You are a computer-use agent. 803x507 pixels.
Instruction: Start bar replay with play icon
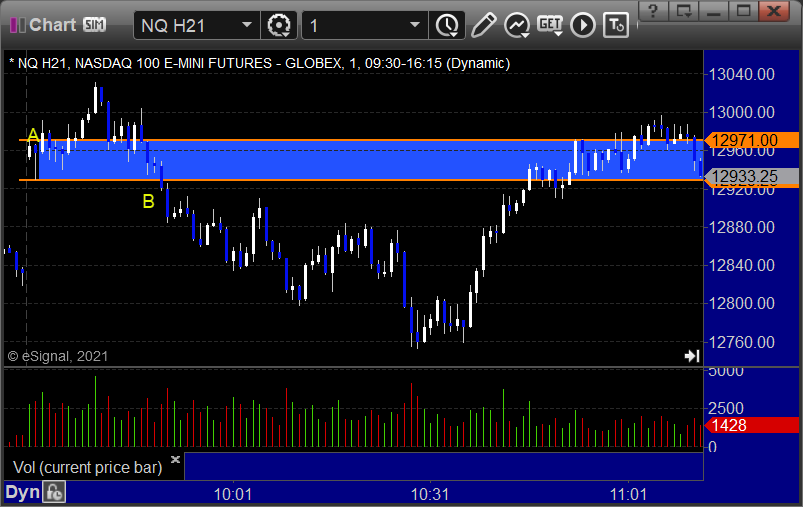(583, 25)
